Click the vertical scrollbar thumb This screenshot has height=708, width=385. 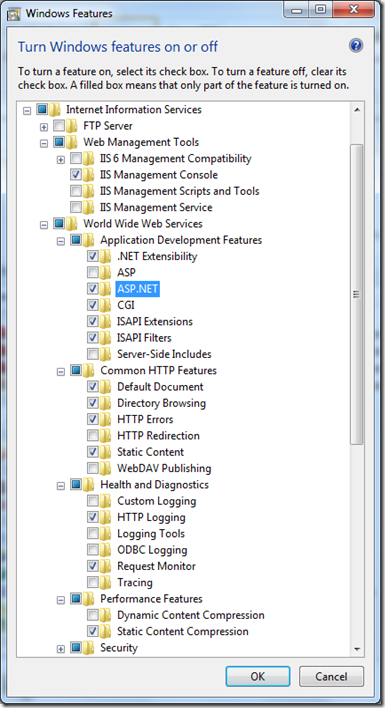(x=357, y=294)
